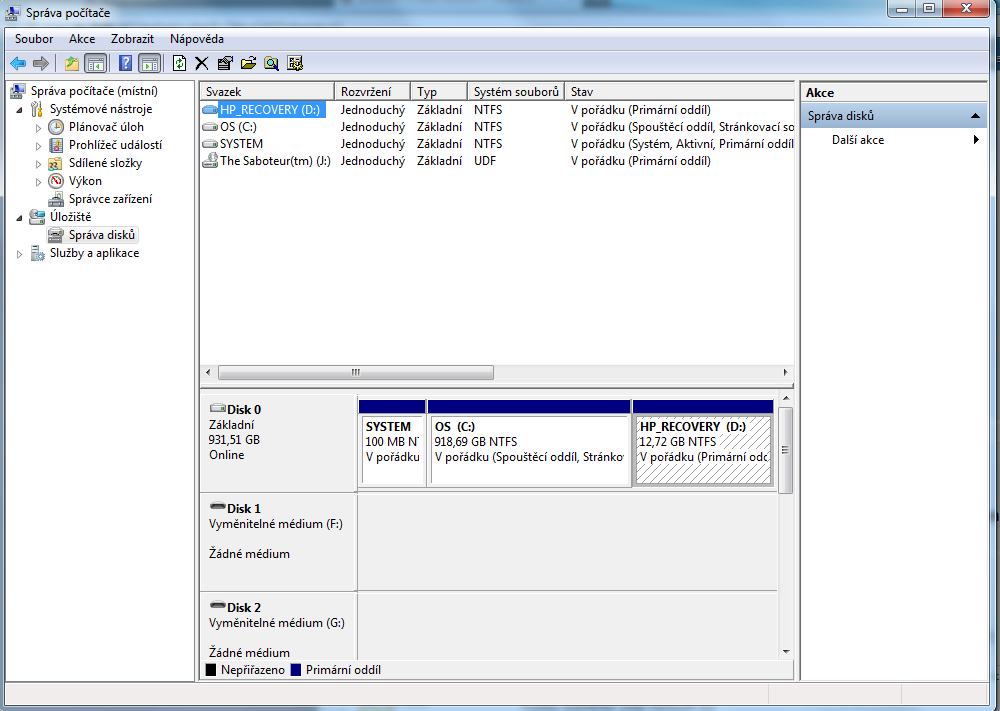Click the UDF file system cell

pyautogui.click(x=485, y=161)
